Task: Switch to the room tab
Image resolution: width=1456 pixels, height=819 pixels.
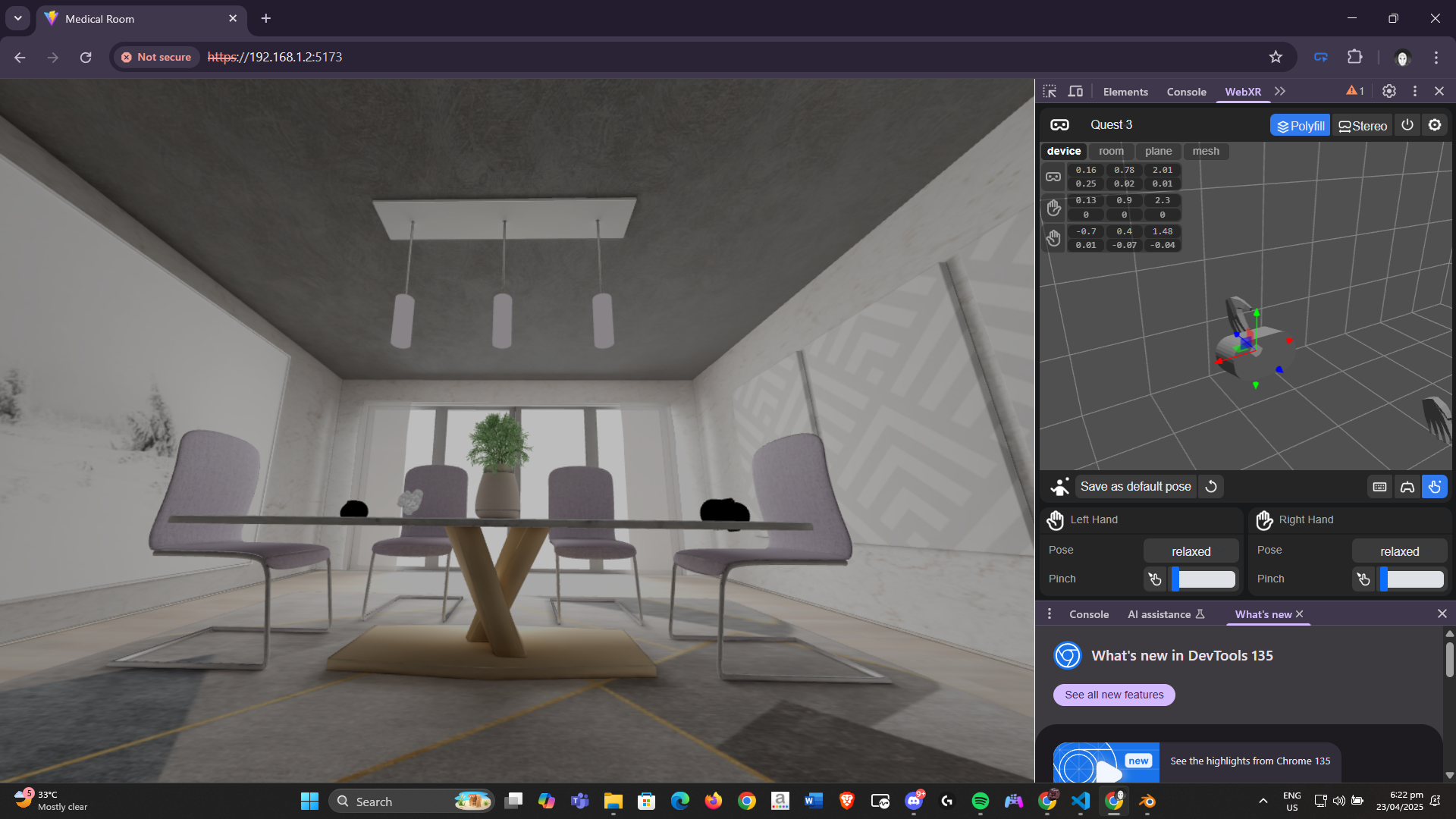Action: pyautogui.click(x=1112, y=151)
